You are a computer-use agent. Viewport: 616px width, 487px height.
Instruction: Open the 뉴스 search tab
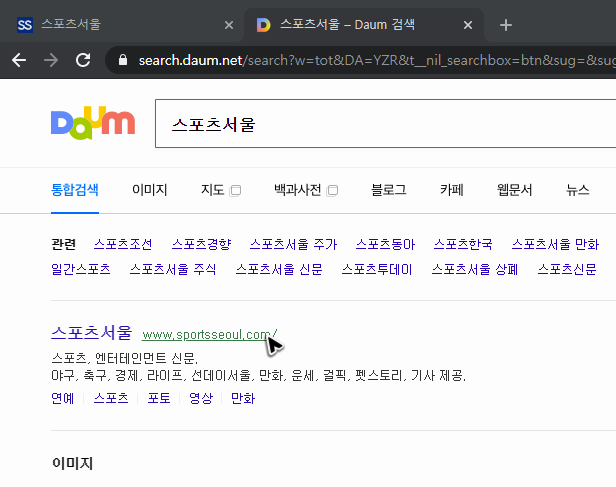click(x=578, y=190)
